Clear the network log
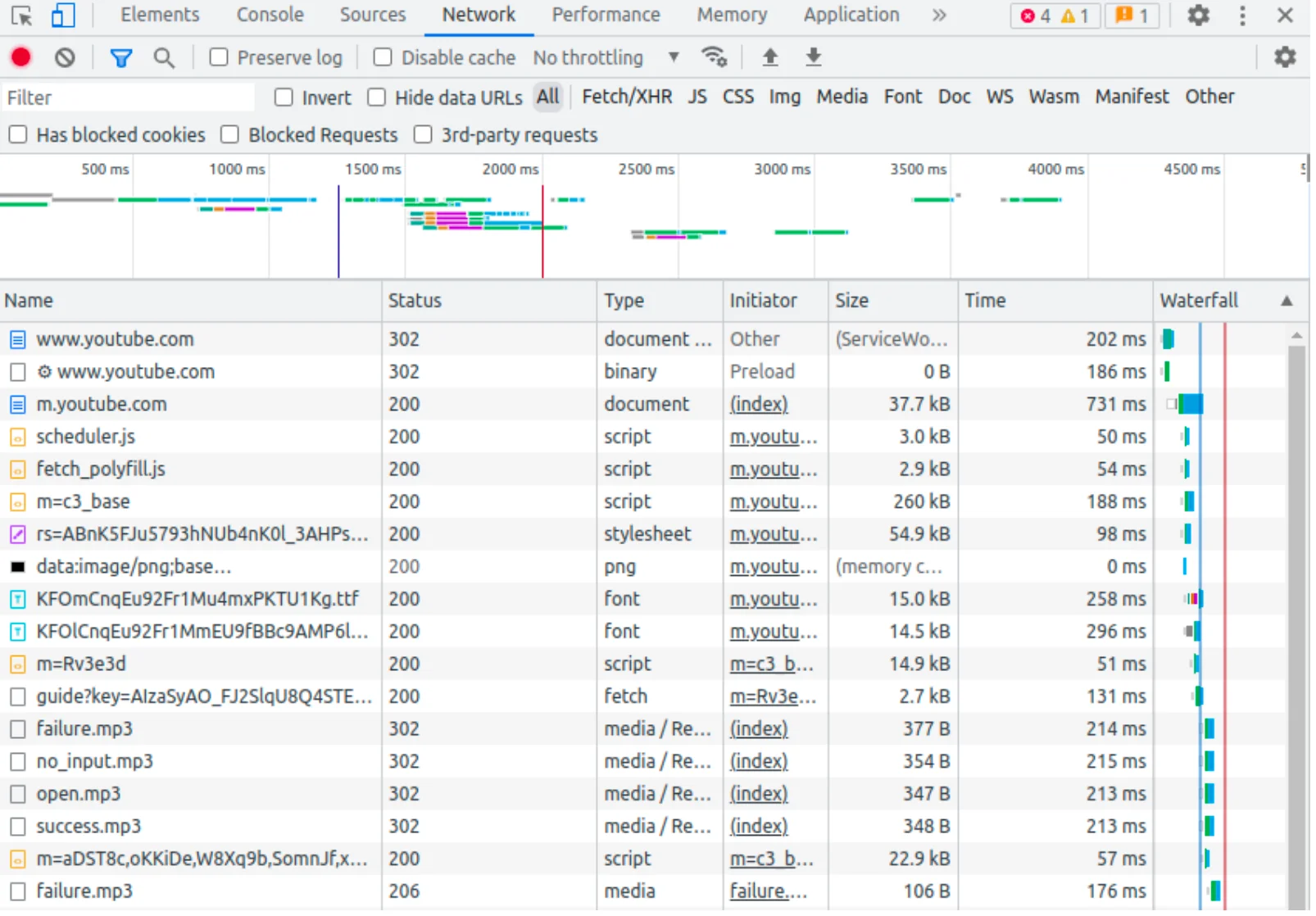This screenshot has width=1316, height=916. pos(65,57)
